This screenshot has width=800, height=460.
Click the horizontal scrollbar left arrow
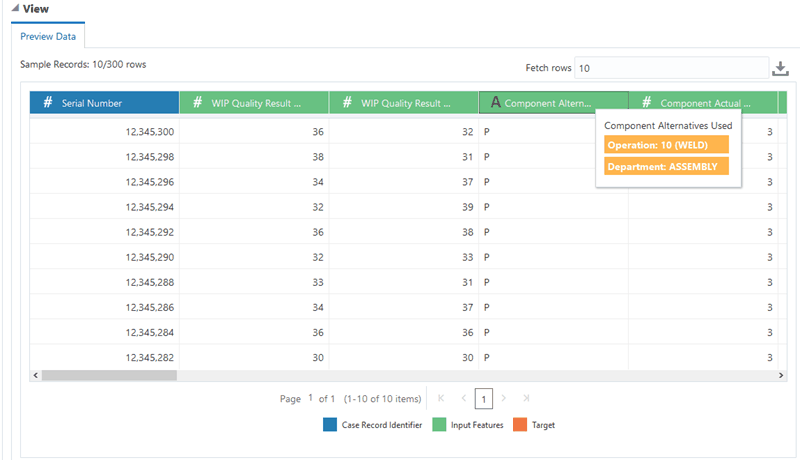tap(35, 375)
